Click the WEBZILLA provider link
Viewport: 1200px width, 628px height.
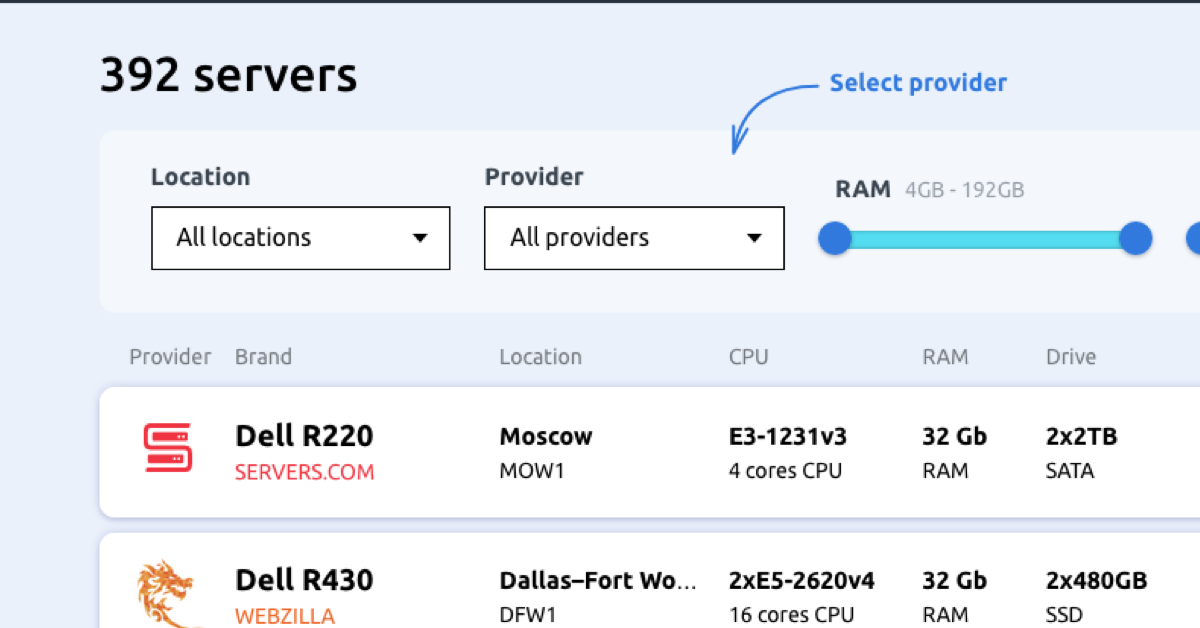point(284,616)
